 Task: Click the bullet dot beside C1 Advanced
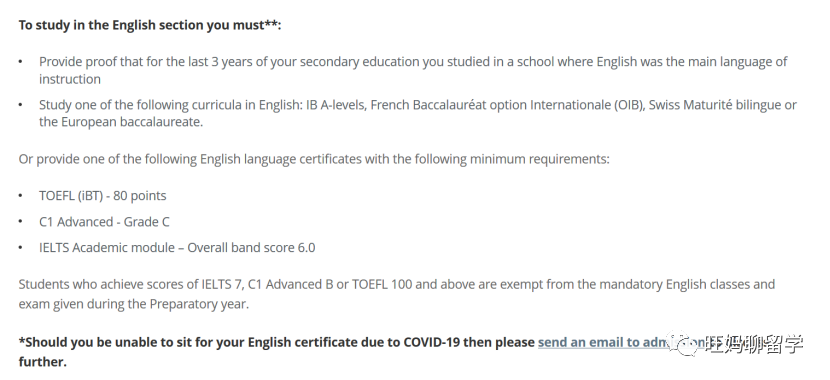click(x=21, y=222)
